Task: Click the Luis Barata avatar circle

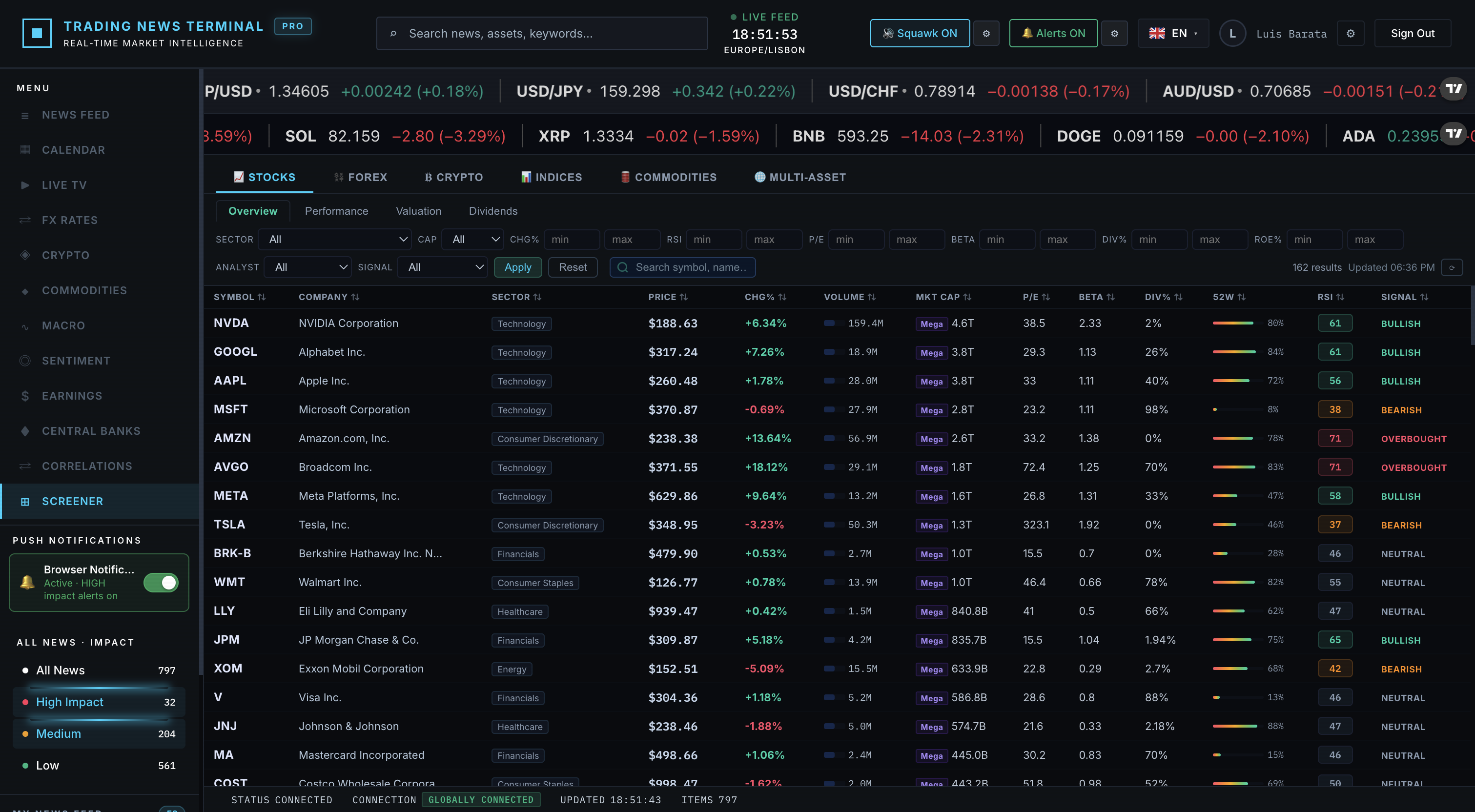Action: click(x=1232, y=33)
